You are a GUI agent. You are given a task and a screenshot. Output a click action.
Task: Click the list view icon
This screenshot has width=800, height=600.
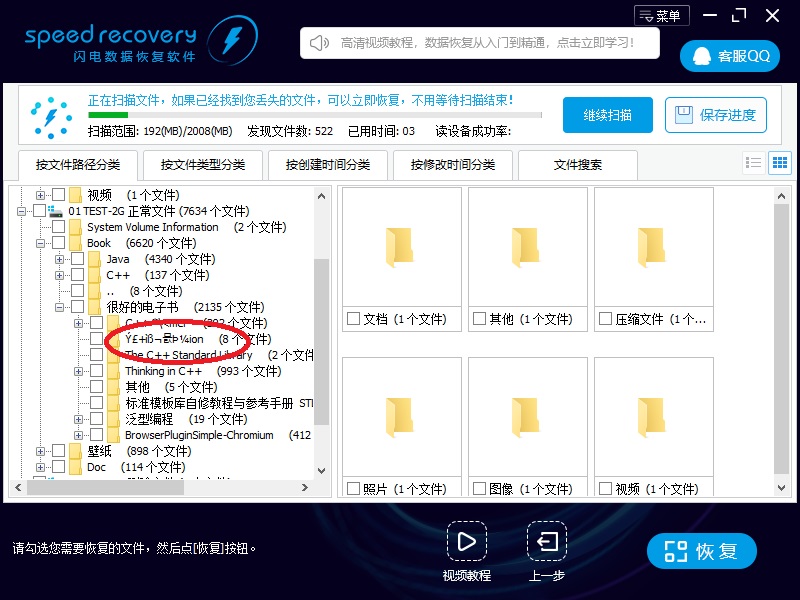(754, 163)
